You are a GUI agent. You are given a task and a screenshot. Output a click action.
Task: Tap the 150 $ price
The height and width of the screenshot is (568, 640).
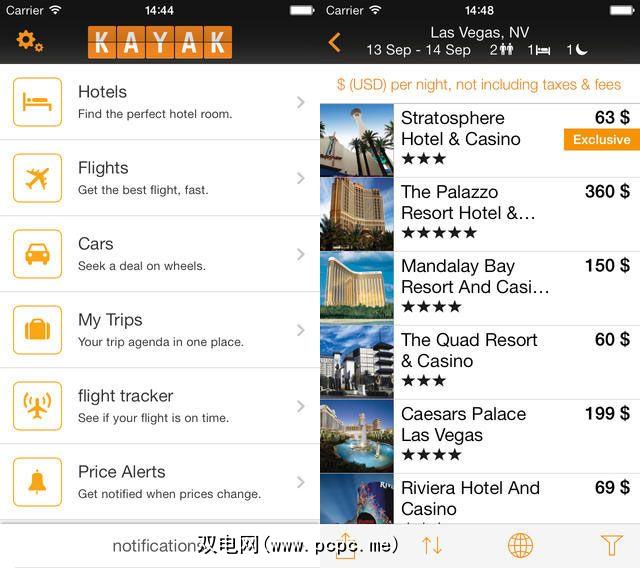coord(607,265)
